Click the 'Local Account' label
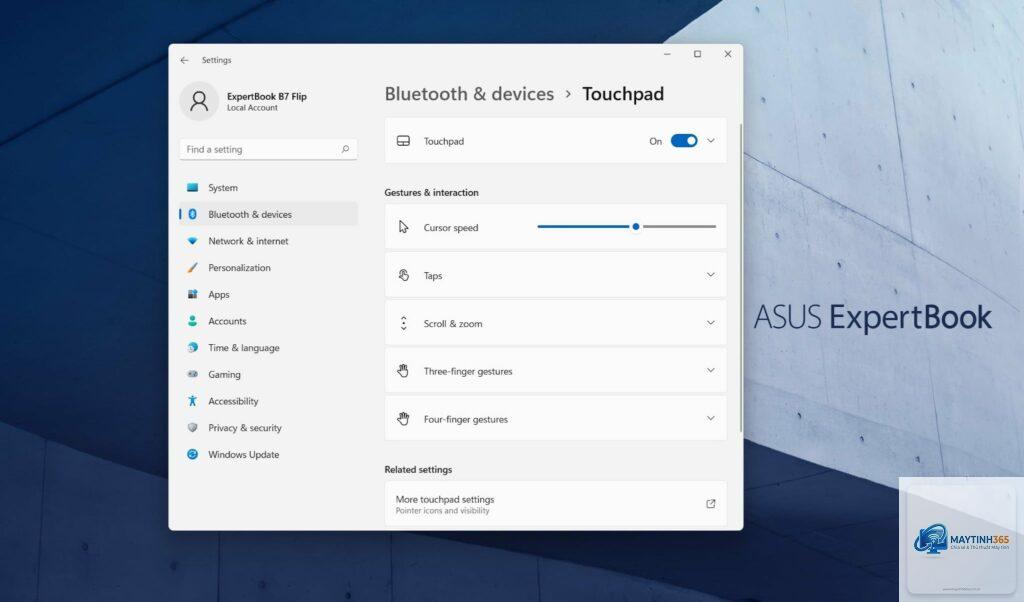This screenshot has height=602, width=1024. point(252,108)
